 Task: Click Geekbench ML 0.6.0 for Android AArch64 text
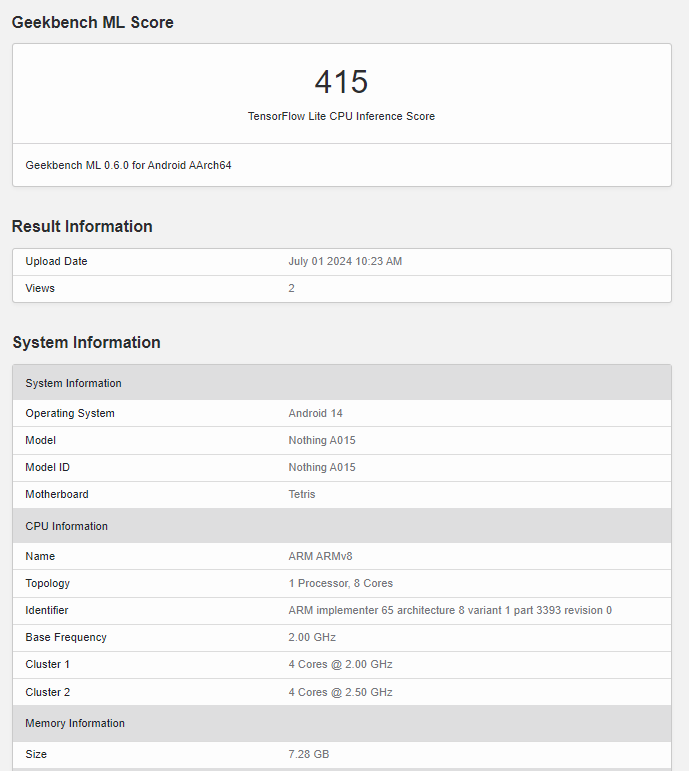coord(128,165)
